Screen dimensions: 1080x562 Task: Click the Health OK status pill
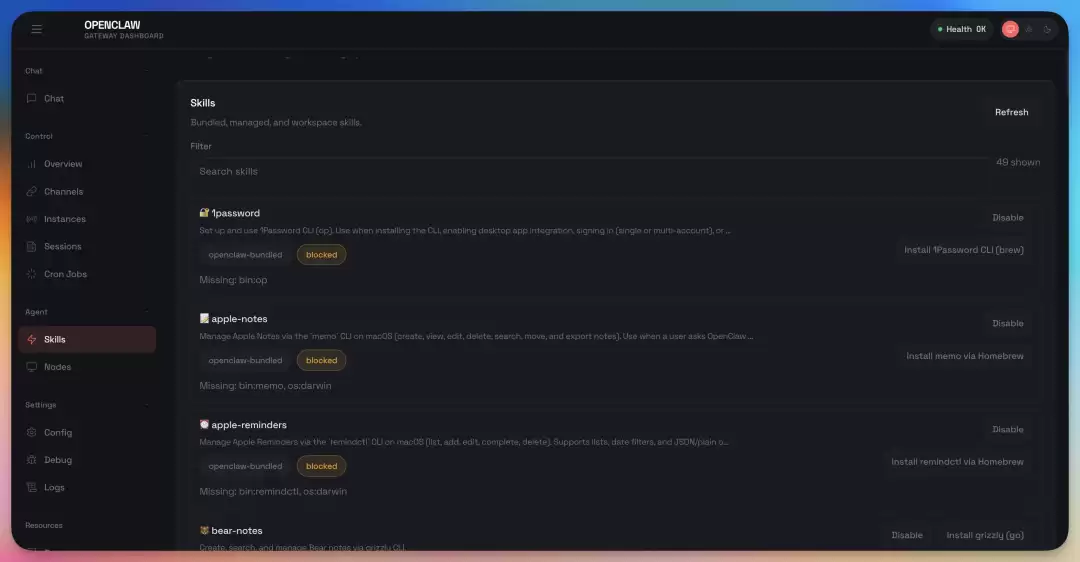[962, 29]
